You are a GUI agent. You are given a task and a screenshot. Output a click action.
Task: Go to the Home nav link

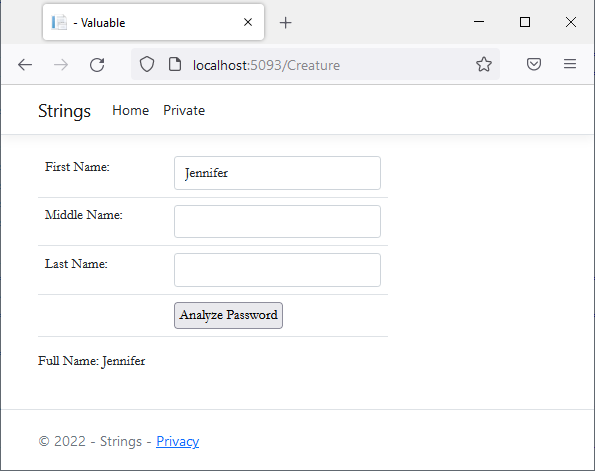131,110
